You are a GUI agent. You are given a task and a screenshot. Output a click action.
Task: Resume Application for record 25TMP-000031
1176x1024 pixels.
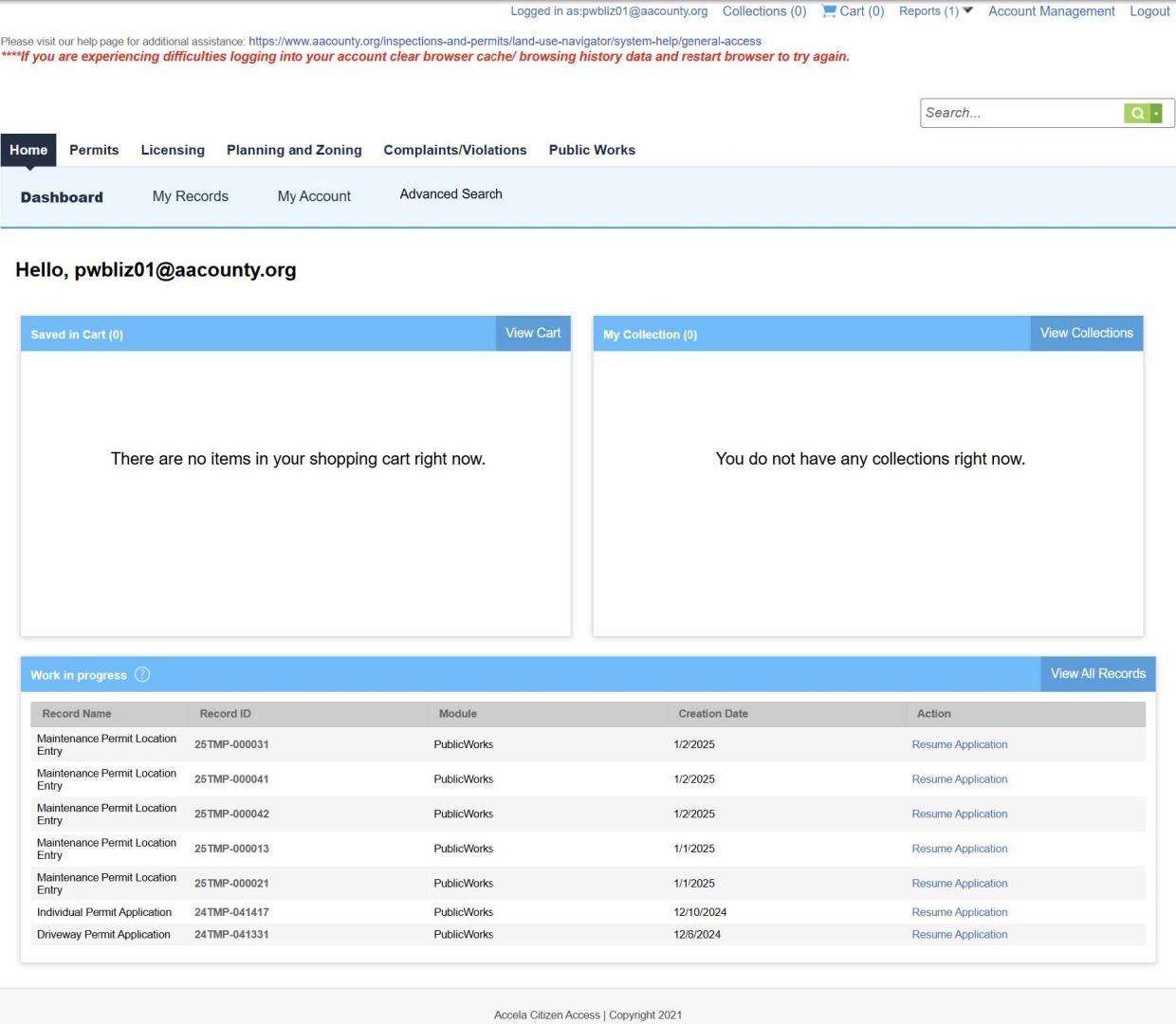click(x=960, y=744)
